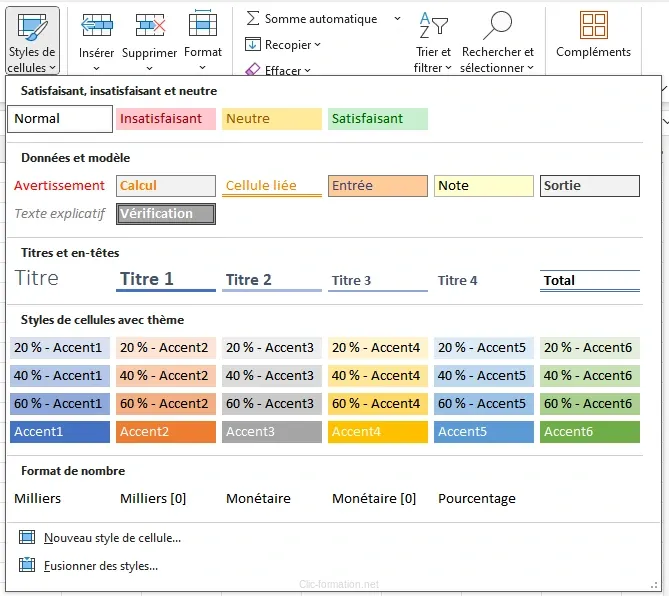This screenshot has width=669, height=596.
Task: Apply the Titre 1 heading style
Action: (165, 280)
